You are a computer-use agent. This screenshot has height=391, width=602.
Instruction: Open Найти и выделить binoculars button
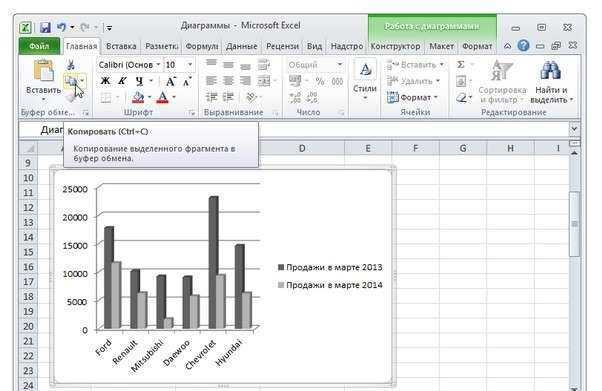[551, 81]
